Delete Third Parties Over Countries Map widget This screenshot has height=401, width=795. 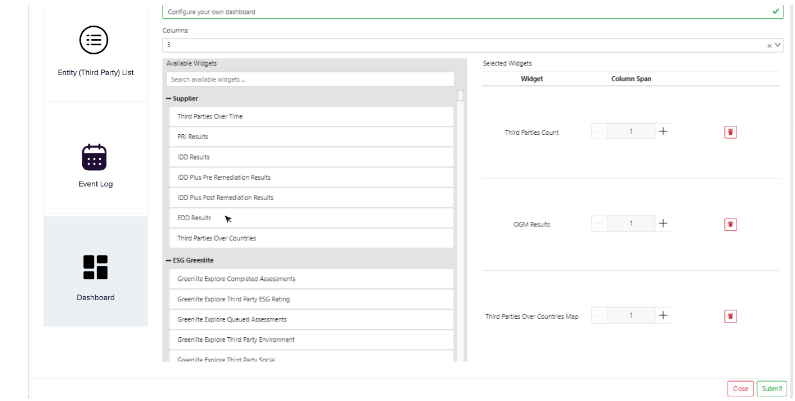(x=730, y=316)
